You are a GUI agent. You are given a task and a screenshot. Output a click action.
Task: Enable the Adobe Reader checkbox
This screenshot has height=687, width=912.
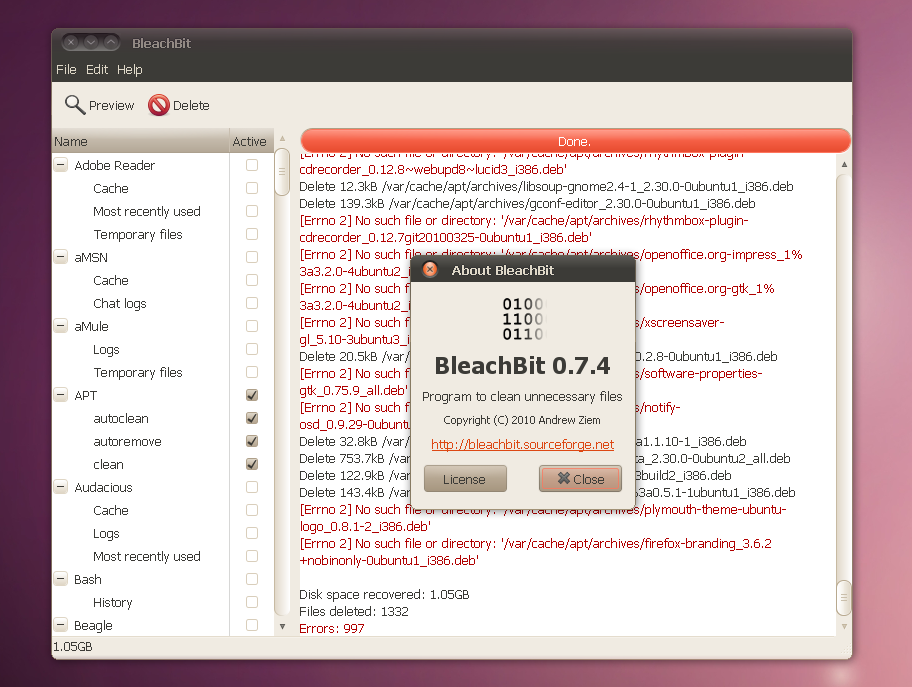252,165
